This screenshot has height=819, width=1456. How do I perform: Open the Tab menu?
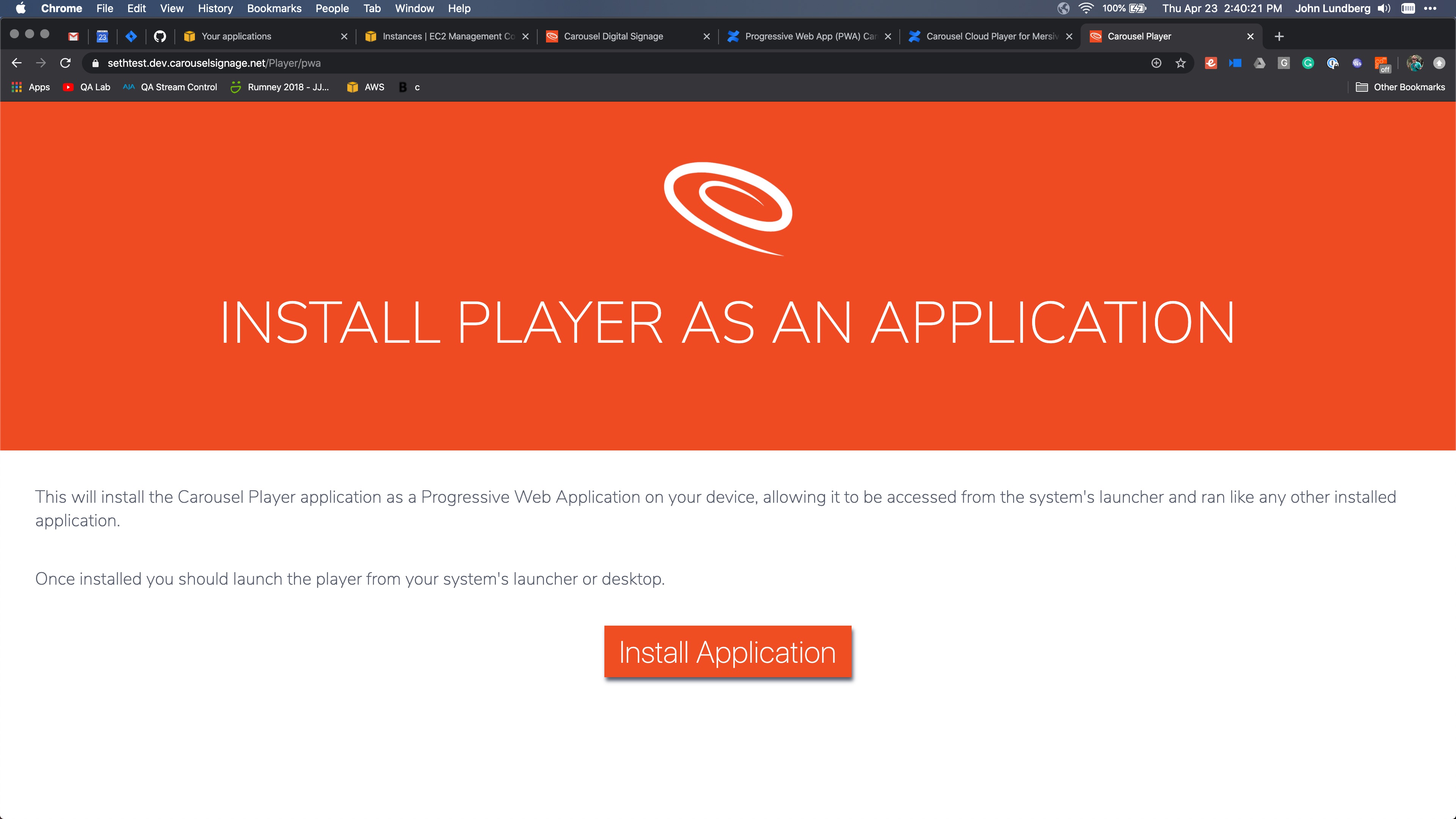pos(372,8)
